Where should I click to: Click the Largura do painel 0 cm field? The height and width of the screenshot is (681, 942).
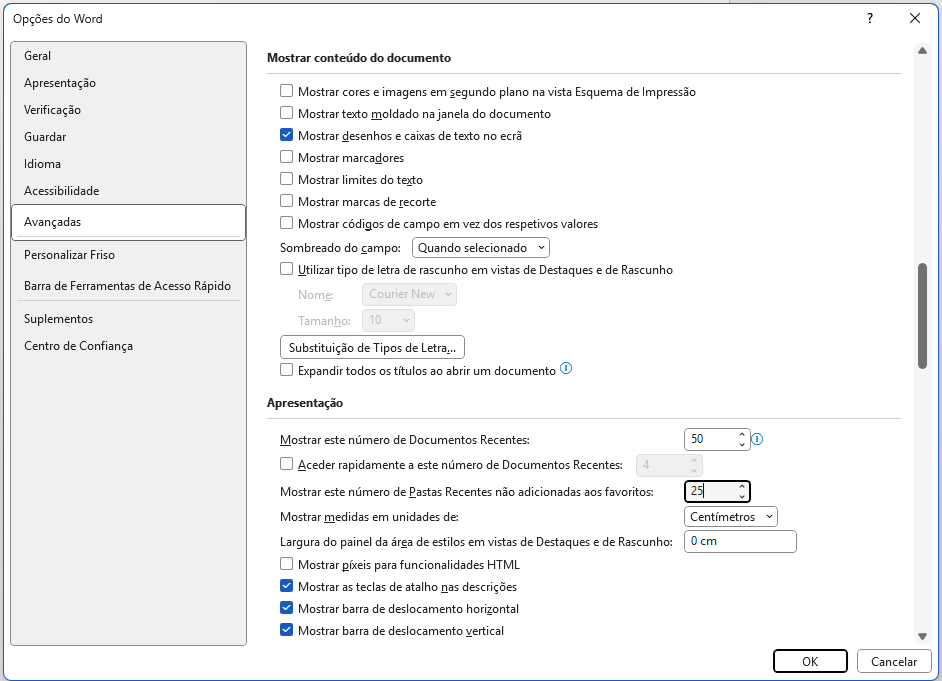pyautogui.click(x=740, y=541)
